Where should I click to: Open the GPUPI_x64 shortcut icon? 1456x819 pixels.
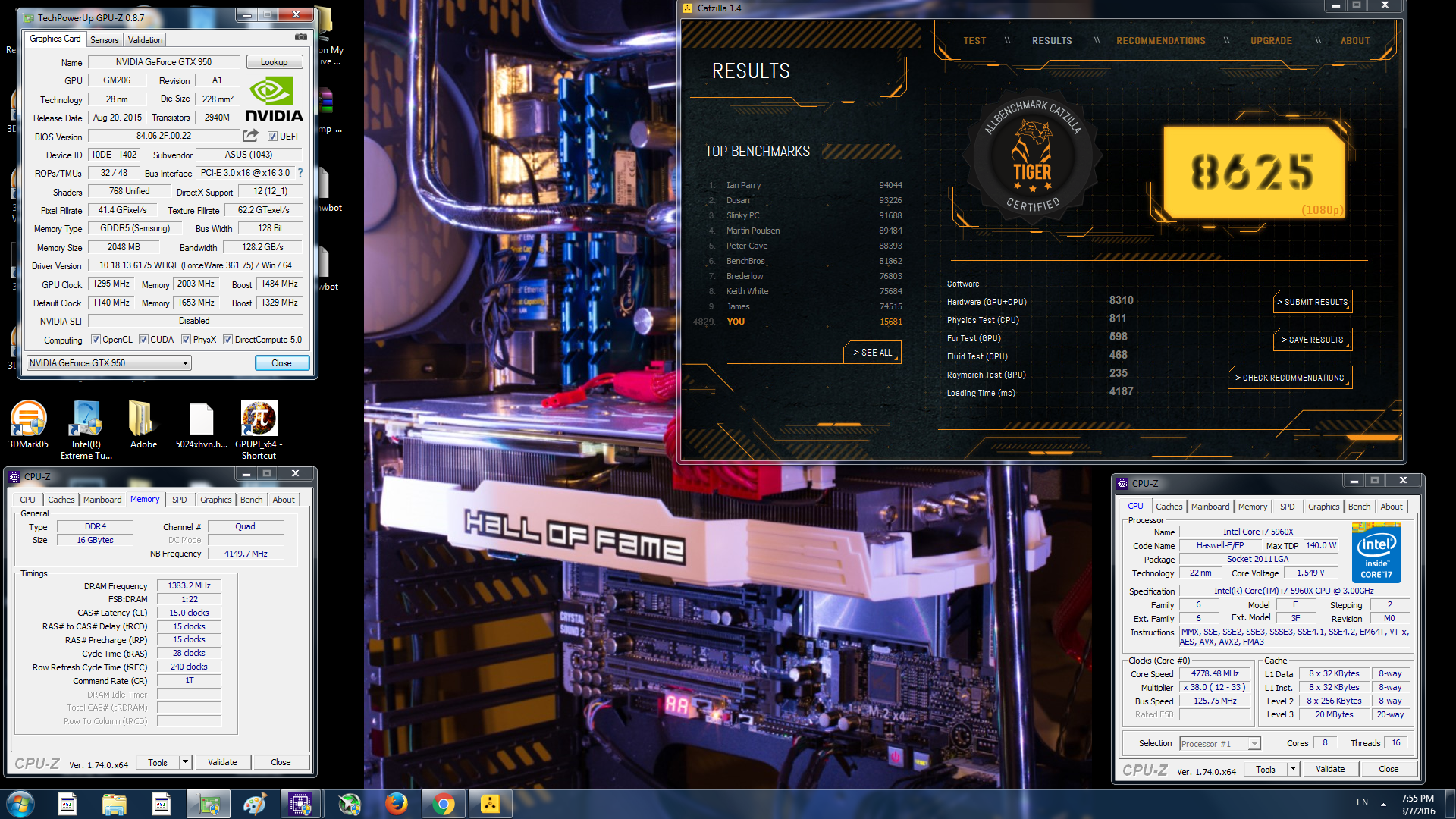pos(259,430)
